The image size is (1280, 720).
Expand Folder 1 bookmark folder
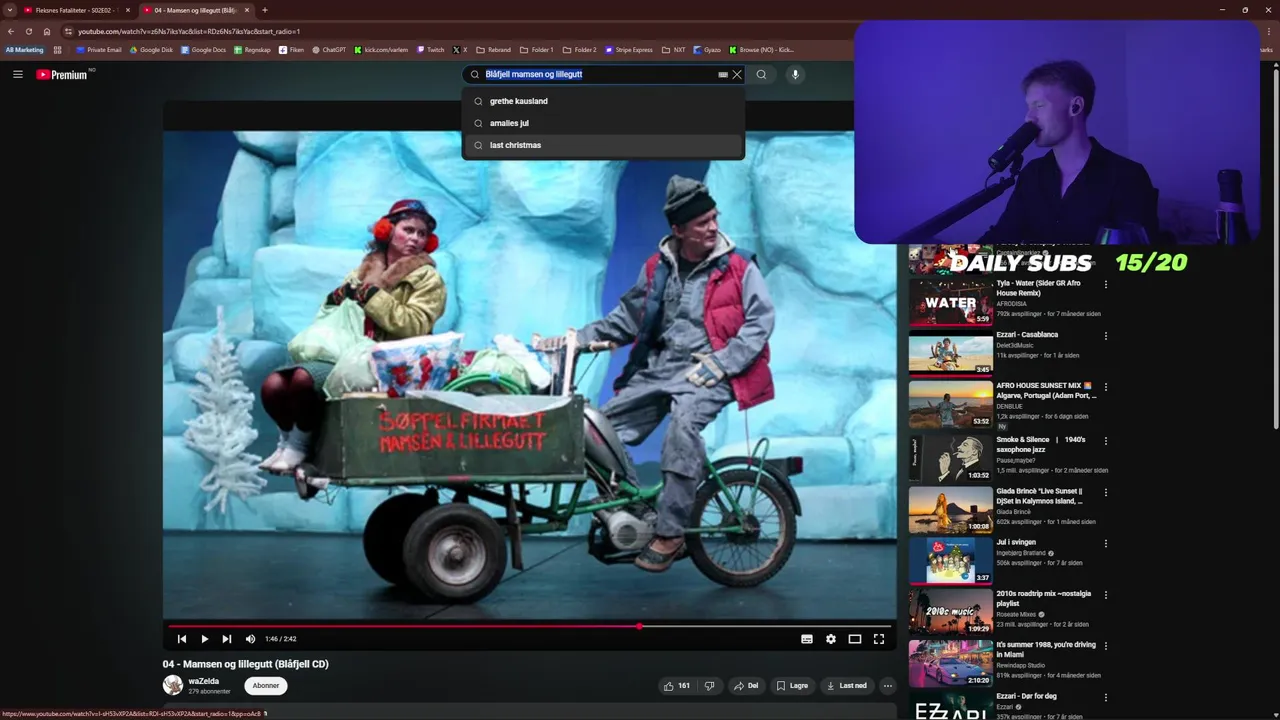537,49
